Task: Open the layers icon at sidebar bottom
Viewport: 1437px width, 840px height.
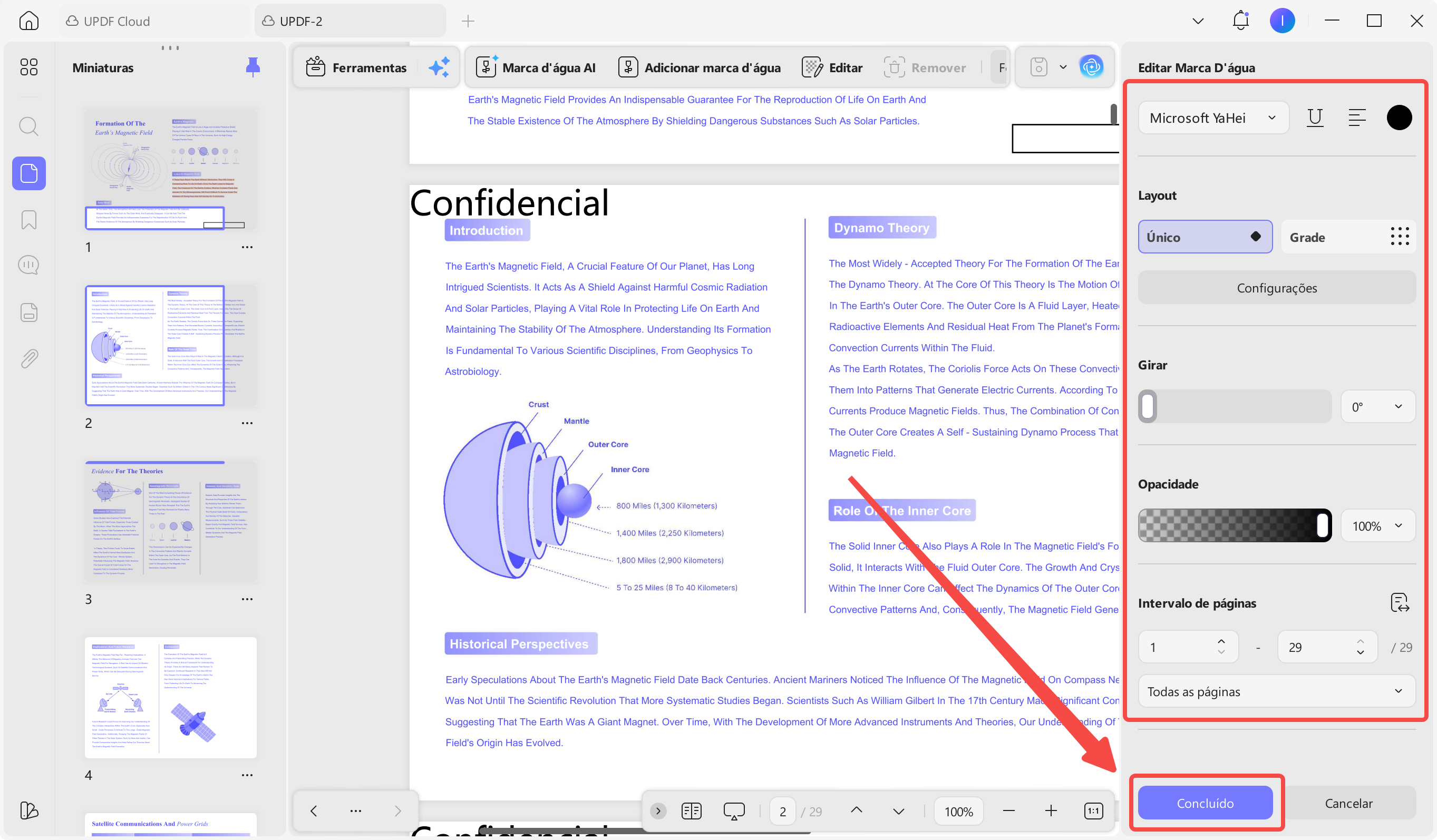Action: click(x=28, y=810)
